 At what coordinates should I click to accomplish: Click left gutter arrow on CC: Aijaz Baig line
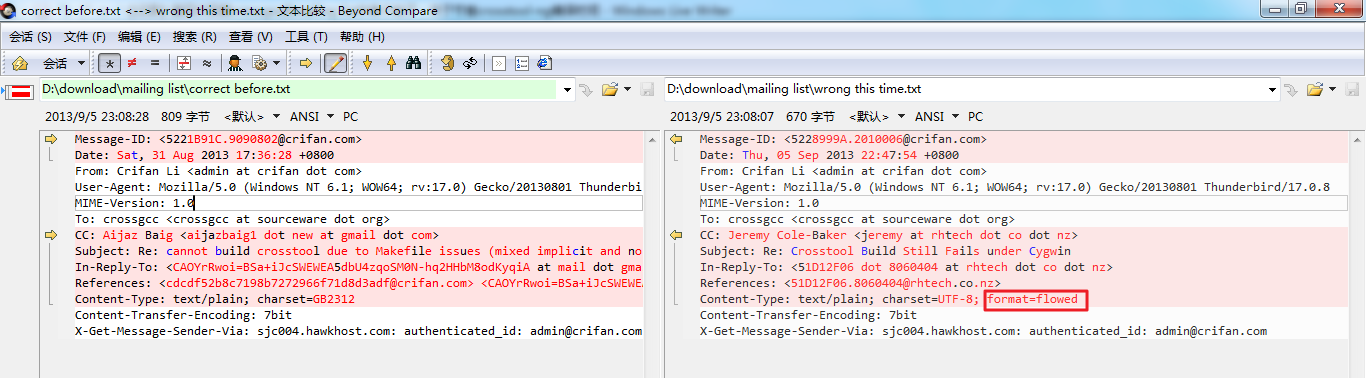[52, 235]
